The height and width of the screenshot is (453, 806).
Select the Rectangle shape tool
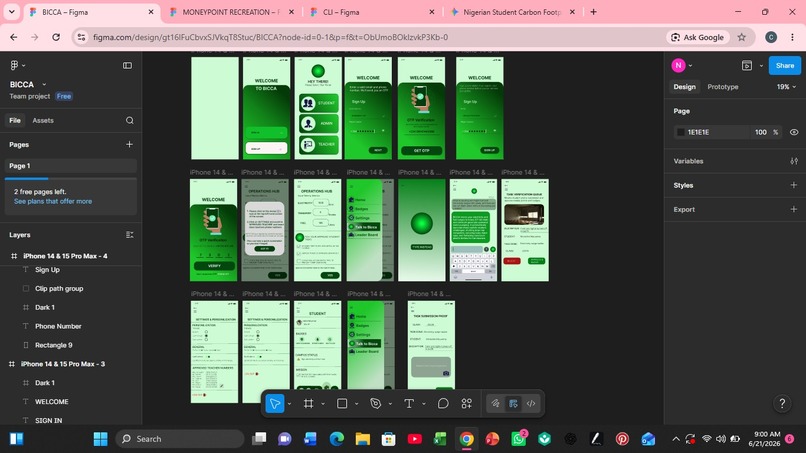pyautogui.click(x=342, y=404)
